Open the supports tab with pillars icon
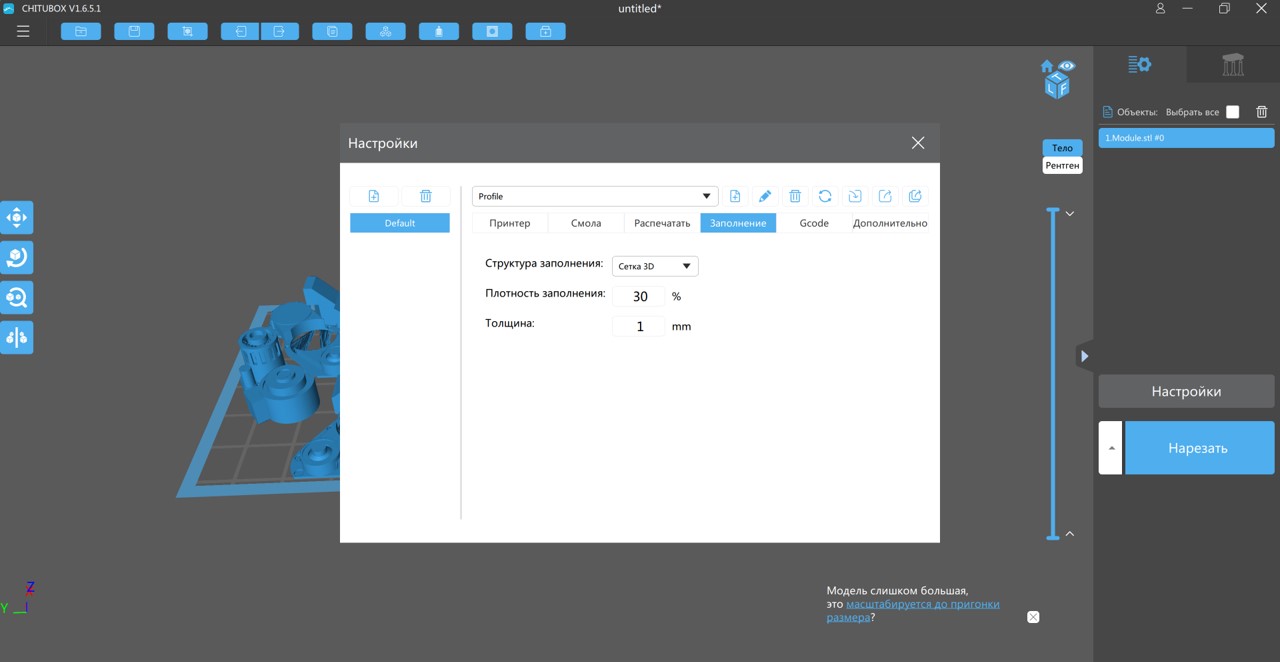Viewport: 1280px width, 662px height. (1233, 65)
